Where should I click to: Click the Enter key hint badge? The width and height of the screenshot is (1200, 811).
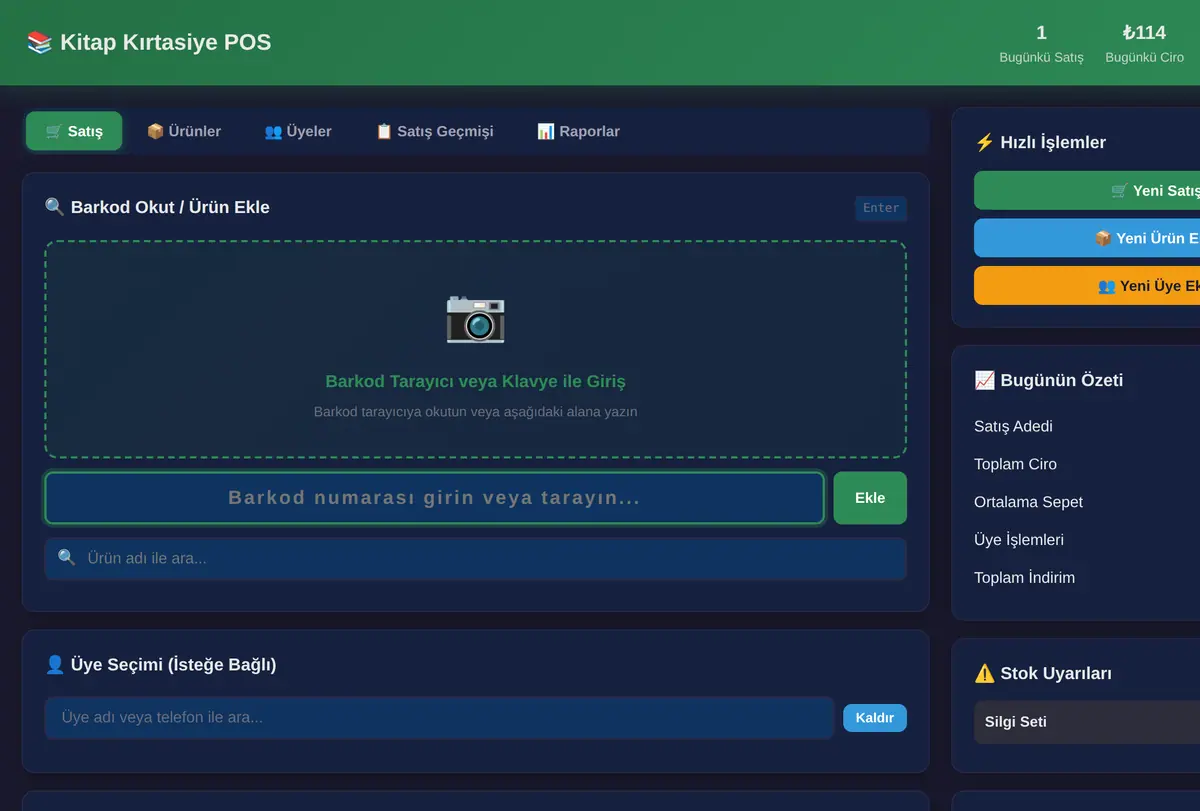(881, 208)
